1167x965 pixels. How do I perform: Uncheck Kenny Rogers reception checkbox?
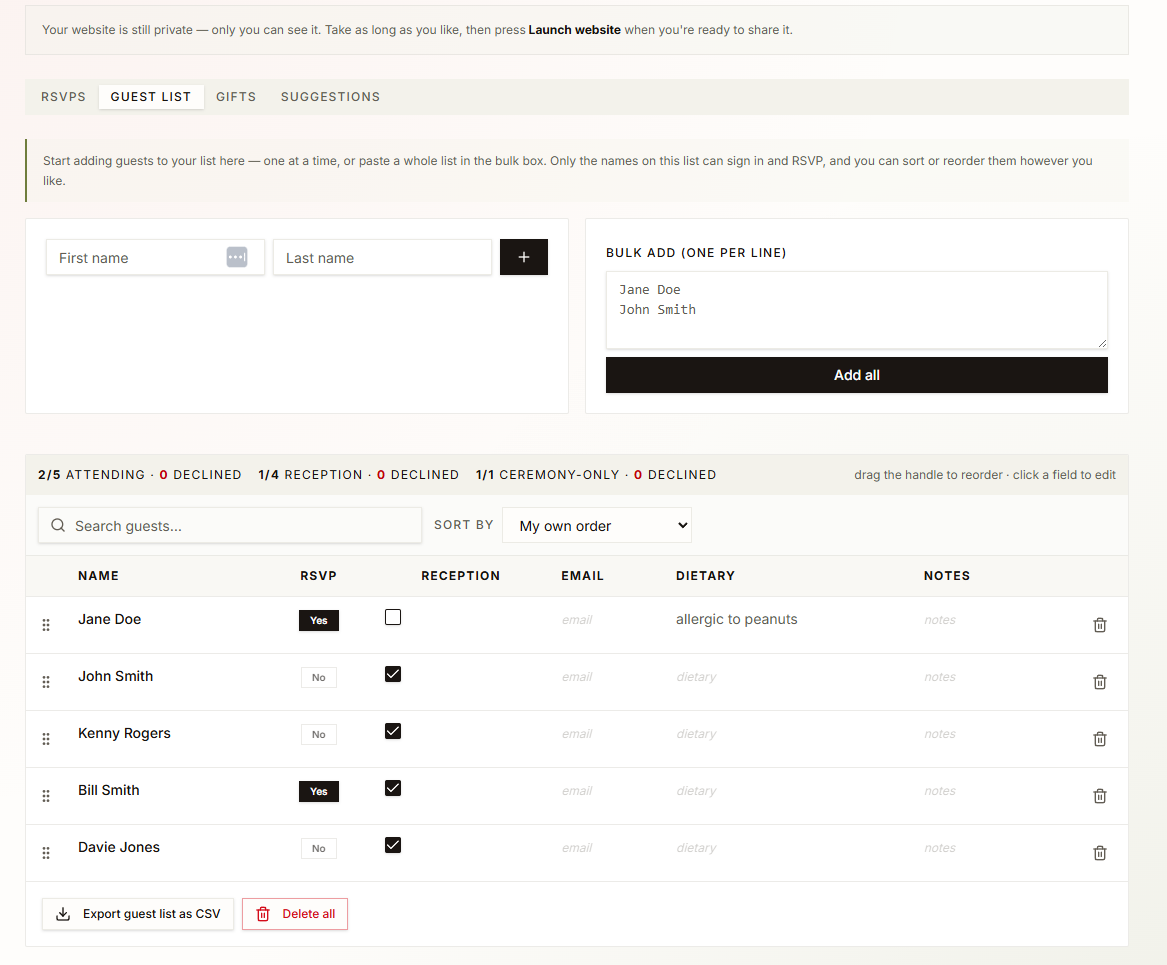coord(393,731)
